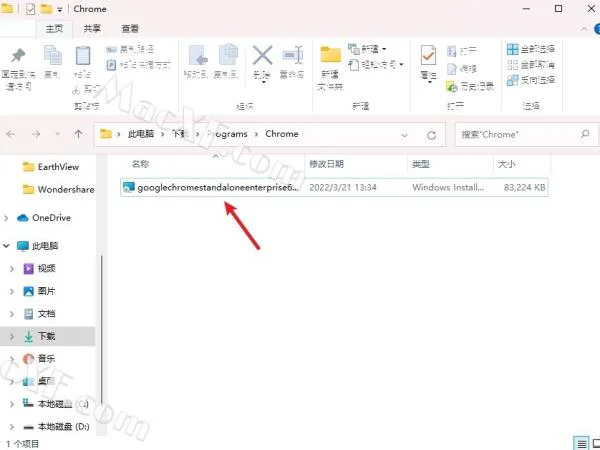Click the search magnifier icon
The image size is (600, 450).
click(585, 134)
